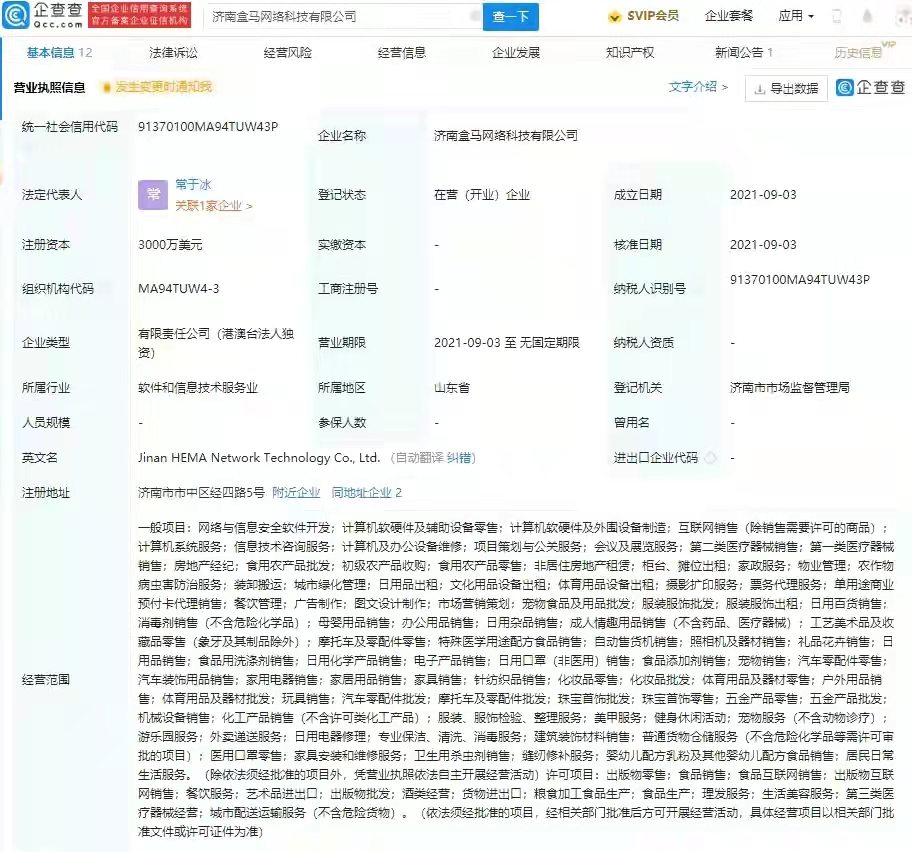This screenshot has width=912, height=852.
Task: Open the 应用 dropdown menu
Action: coord(796,16)
